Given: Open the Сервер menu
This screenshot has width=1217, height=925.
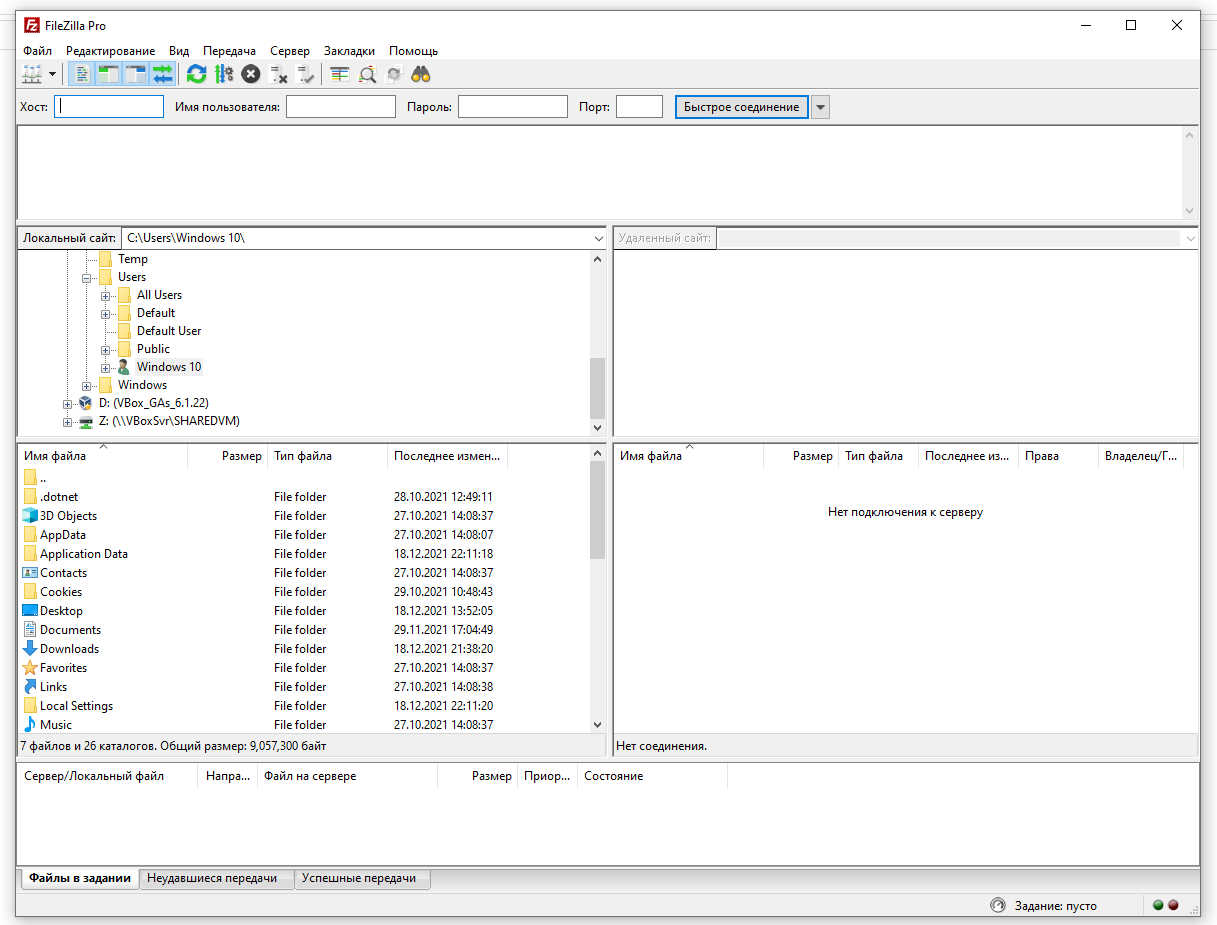Looking at the screenshot, I should [290, 51].
